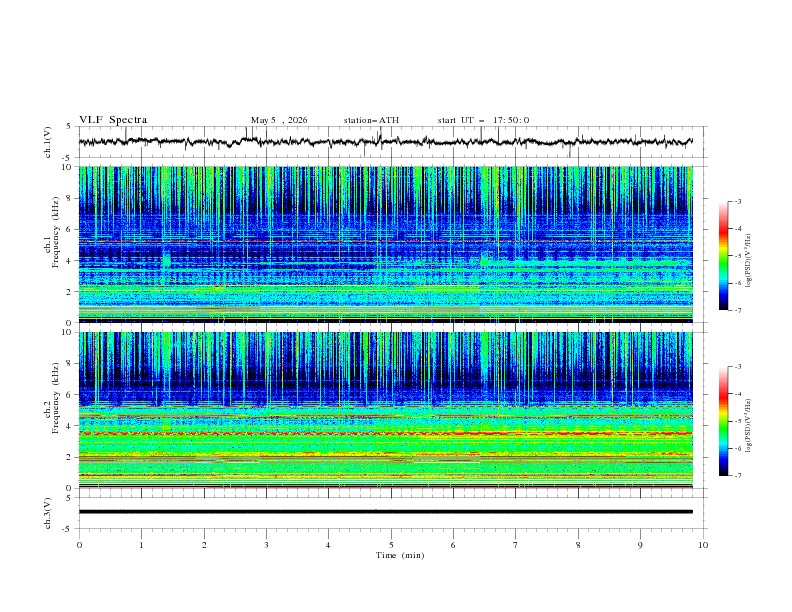The height and width of the screenshot is (612, 792).
Task: Click the ch.3(V) flat black trace
Action: (x=385, y=512)
